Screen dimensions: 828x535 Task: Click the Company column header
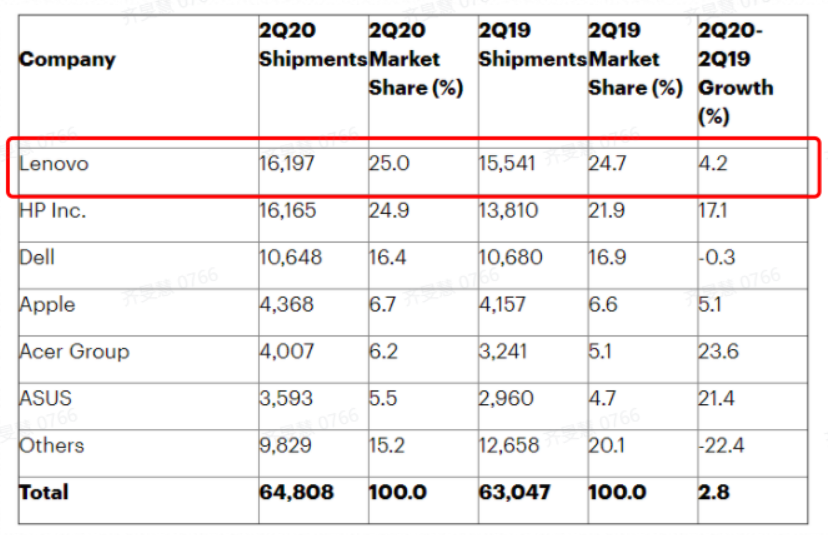click(67, 59)
